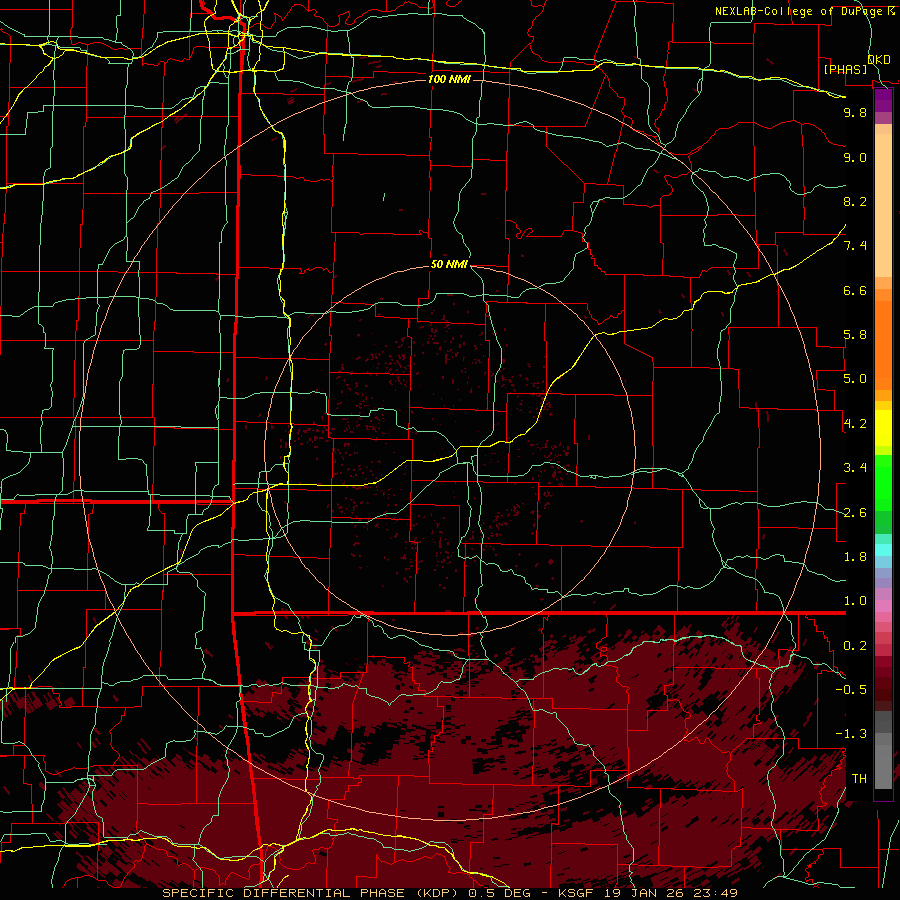This screenshot has height=900, width=900.
Task: Click the TH threshold legend label
Action: pos(859,779)
